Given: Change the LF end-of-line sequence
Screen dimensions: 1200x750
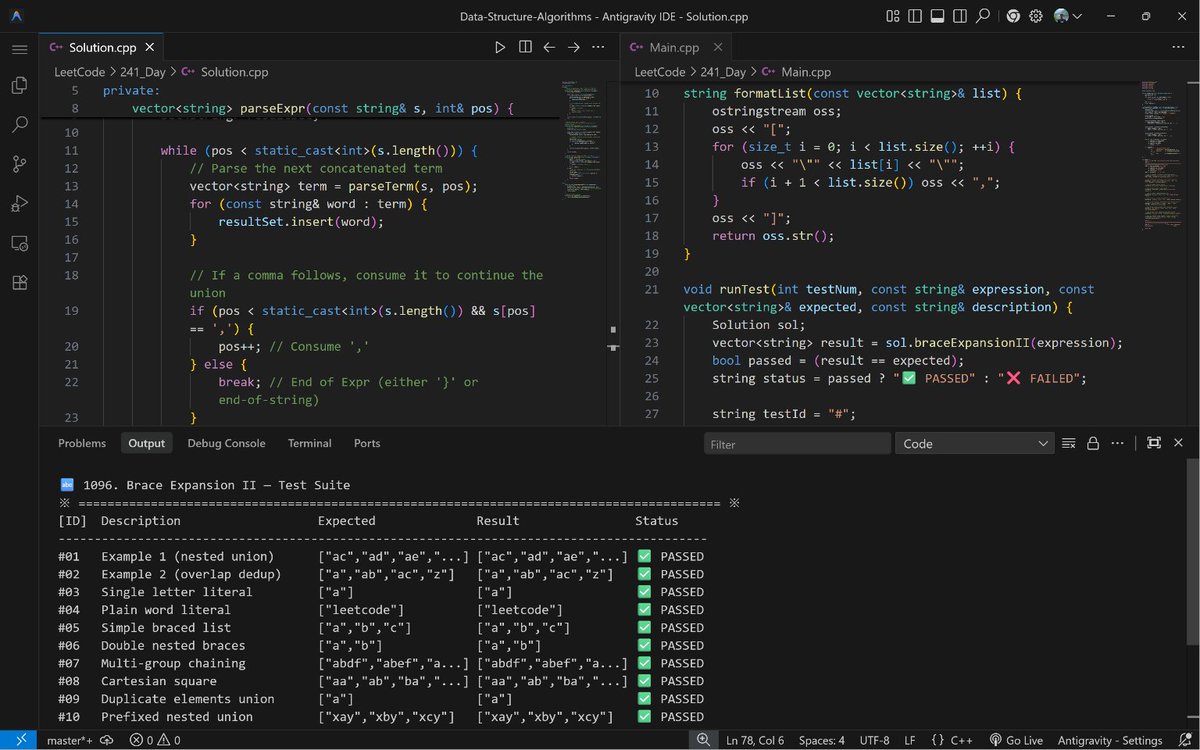Looking at the screenshot, I should click(910, 740).
